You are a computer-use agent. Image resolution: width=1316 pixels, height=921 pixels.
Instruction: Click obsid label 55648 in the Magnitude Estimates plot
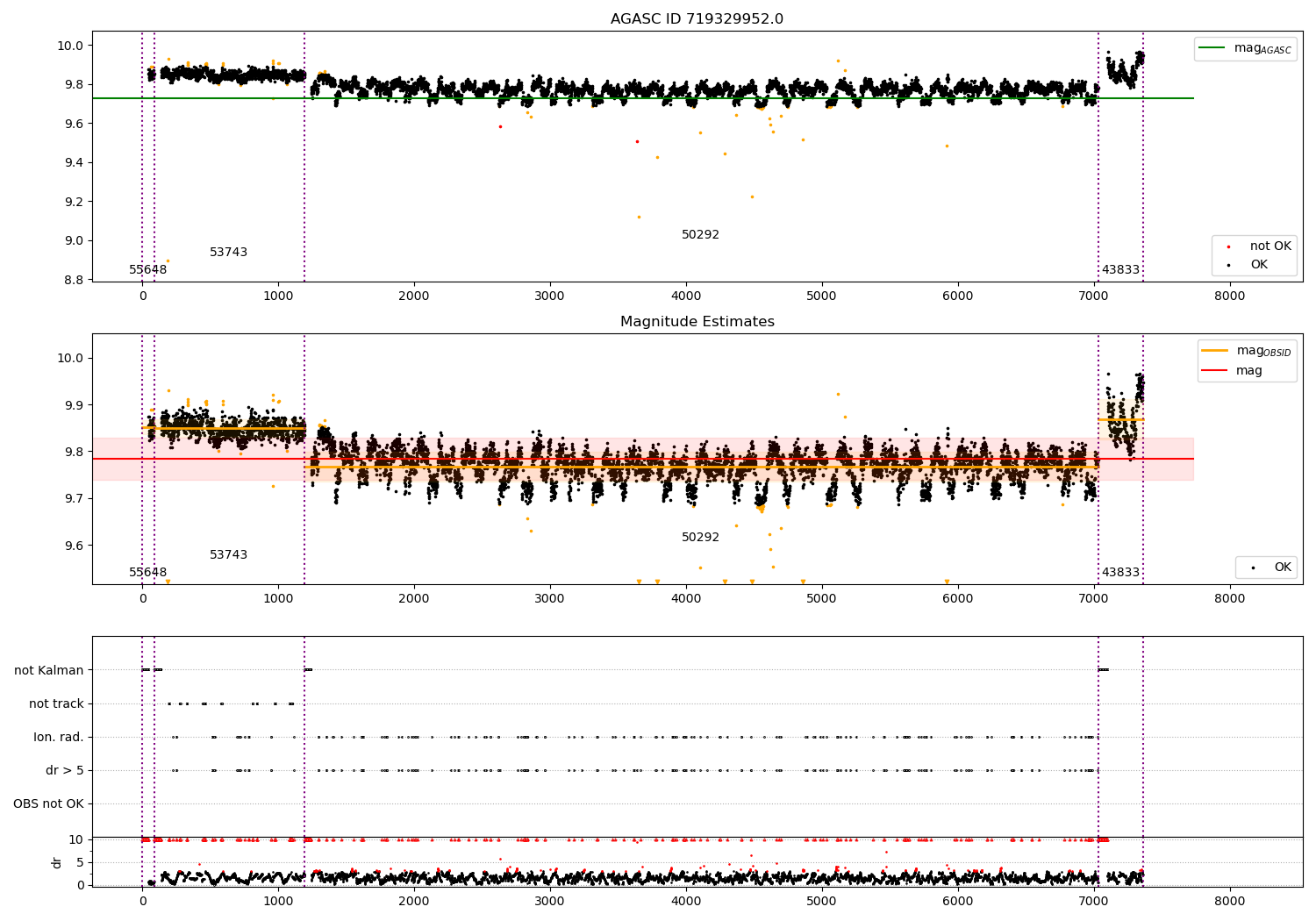tap(148, 573)
